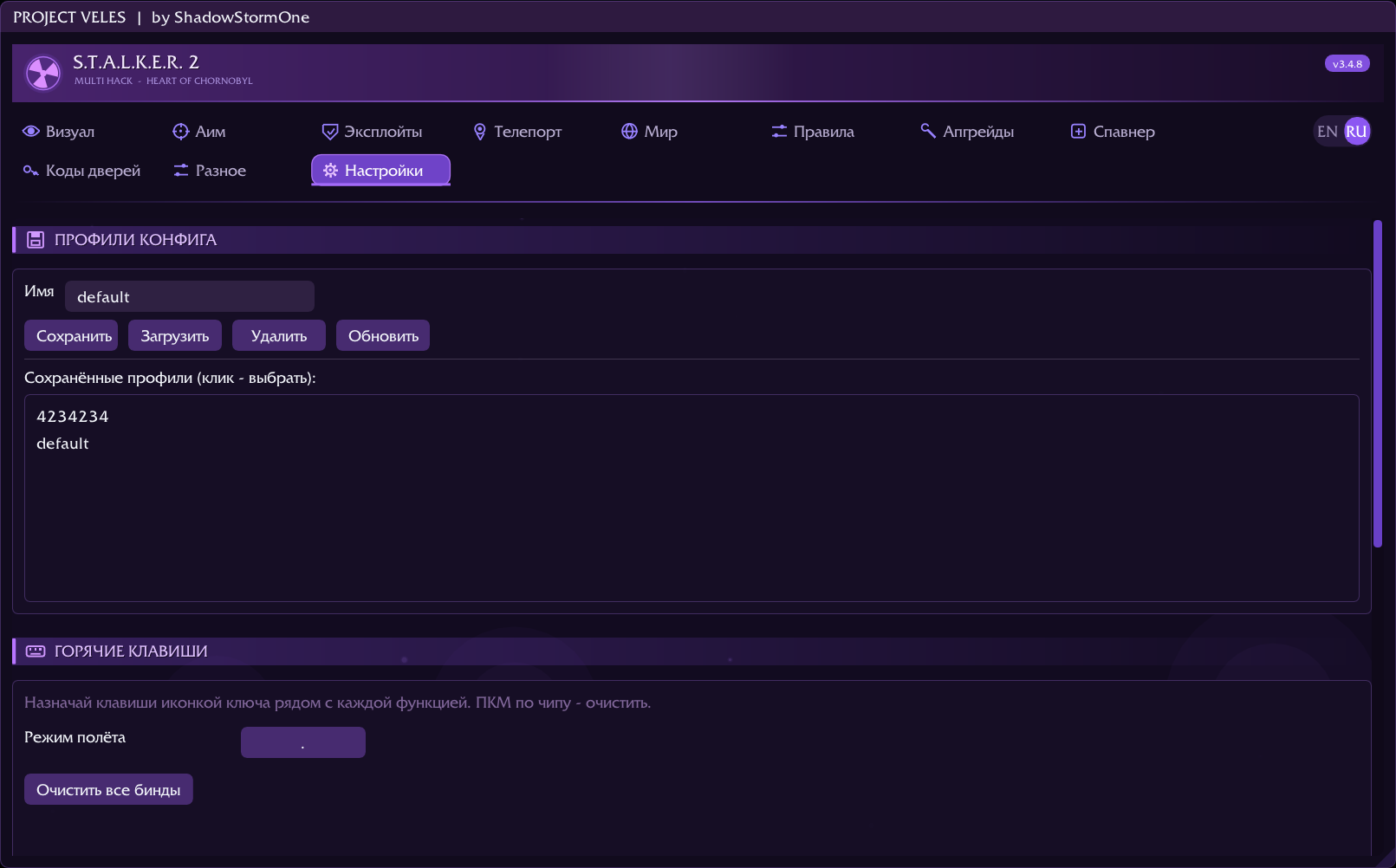This screenshot has width=1396, height=868.
Task: Switch interface language to EN
Action: click(x=1328, y=132)
